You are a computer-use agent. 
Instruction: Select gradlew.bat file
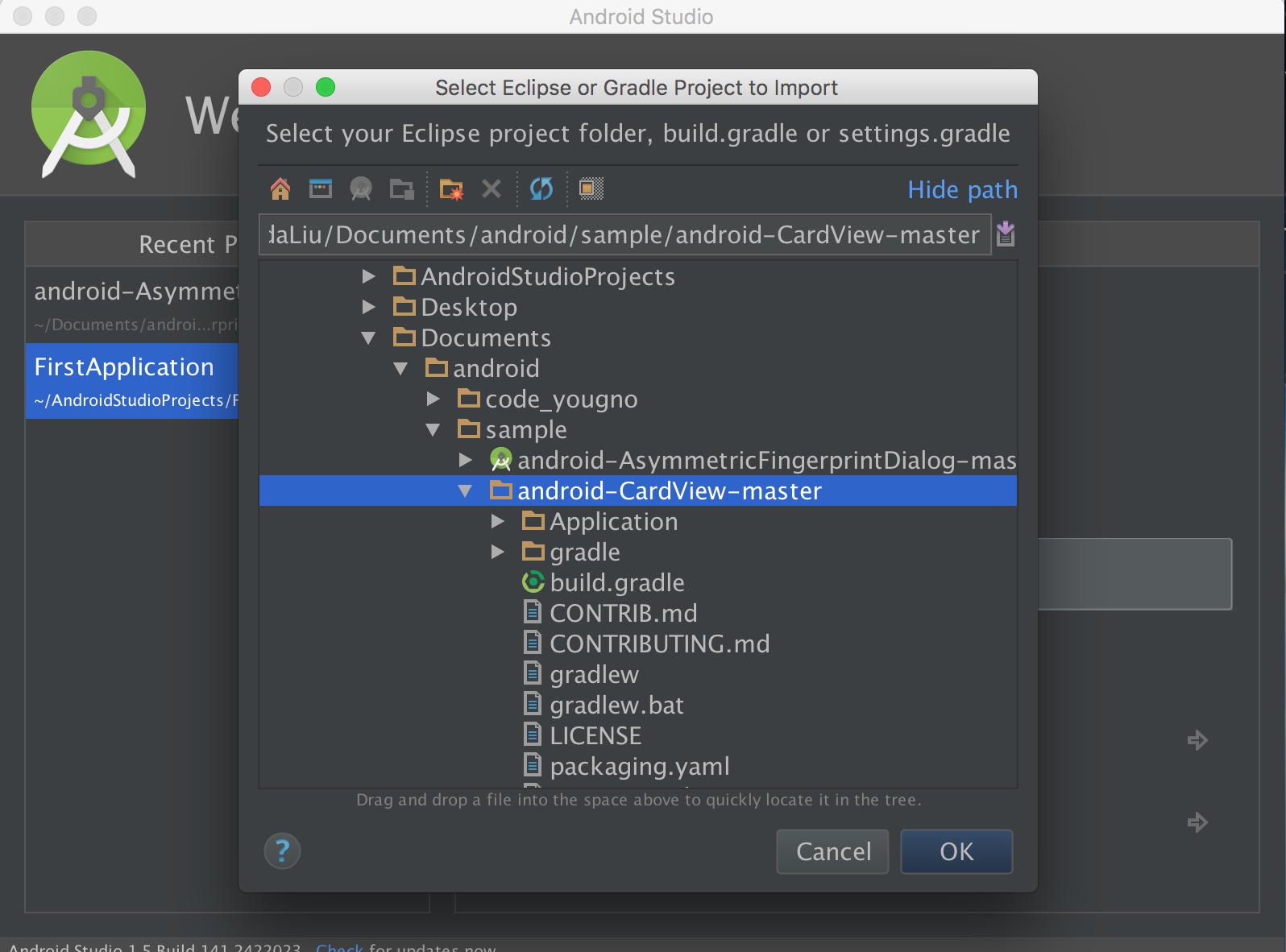click(x=617, y=705)
